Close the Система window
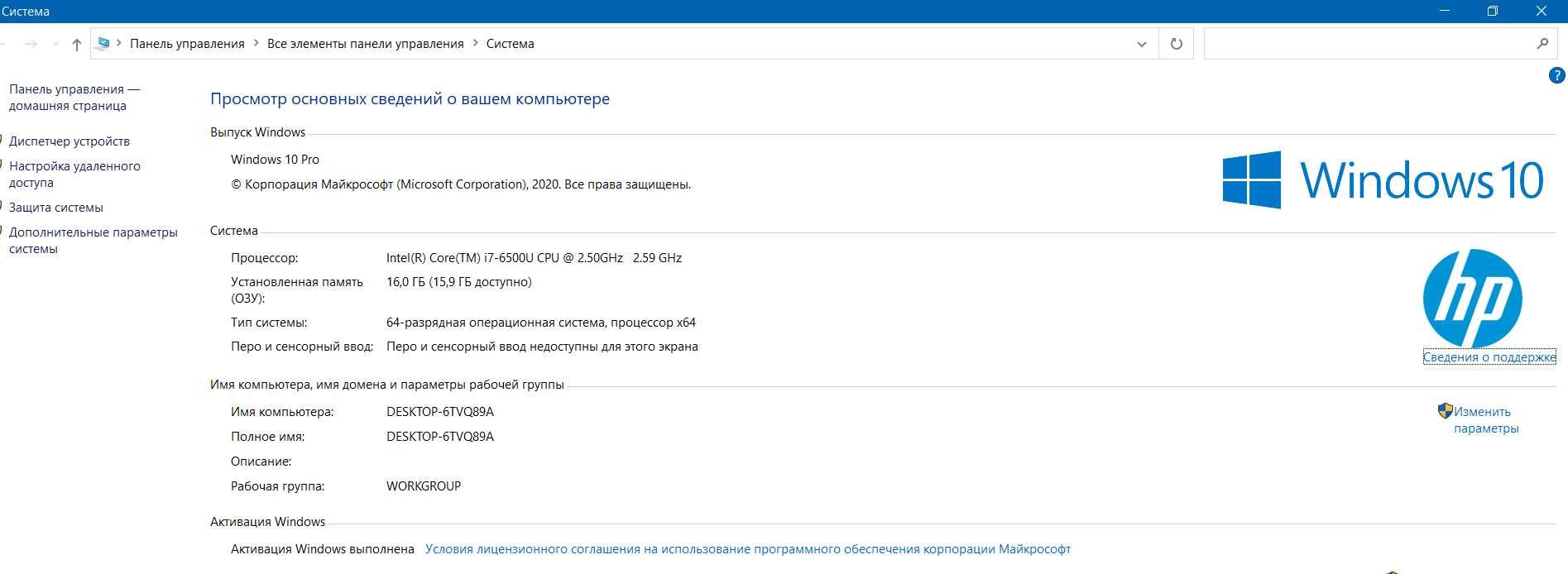 point(1542,11)
